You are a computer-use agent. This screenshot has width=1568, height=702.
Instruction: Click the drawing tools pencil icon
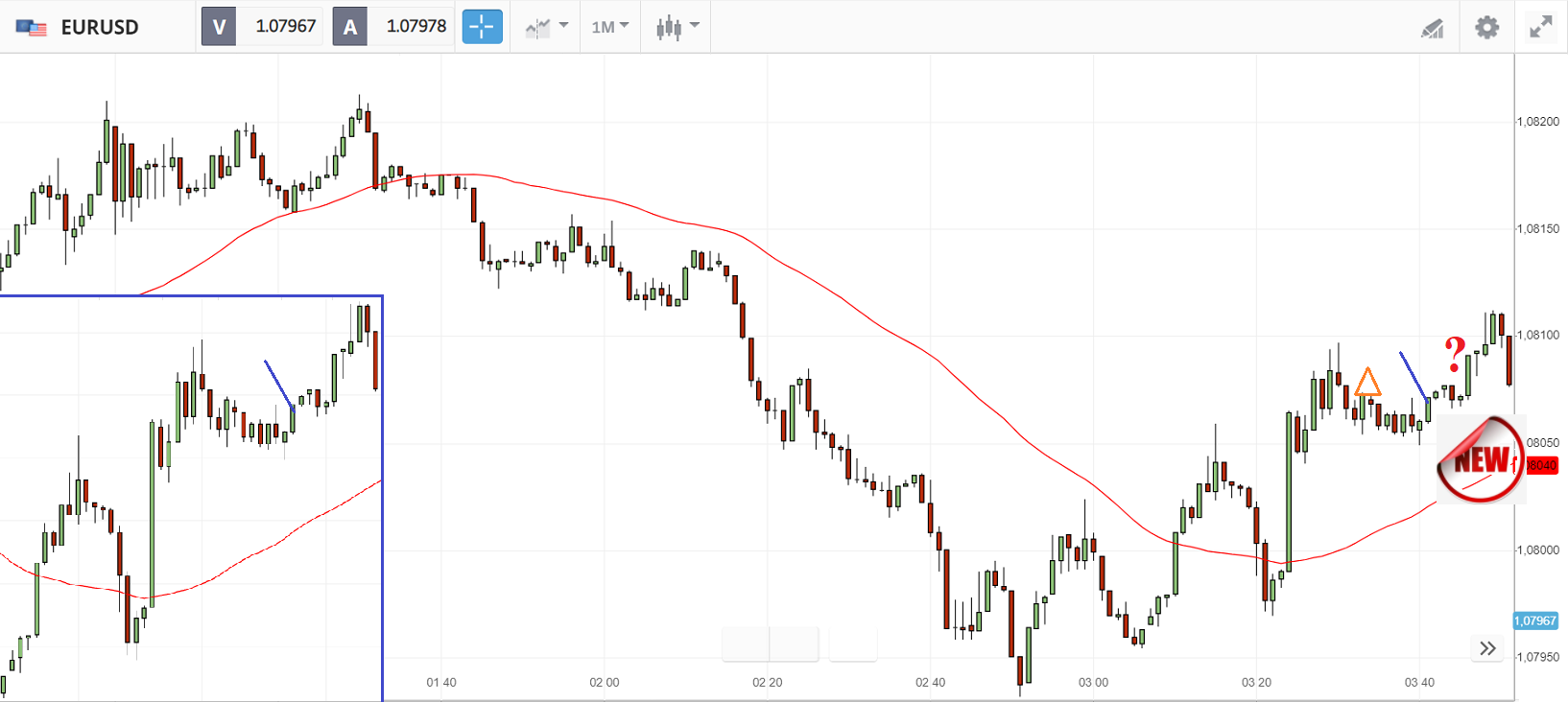1432,28
